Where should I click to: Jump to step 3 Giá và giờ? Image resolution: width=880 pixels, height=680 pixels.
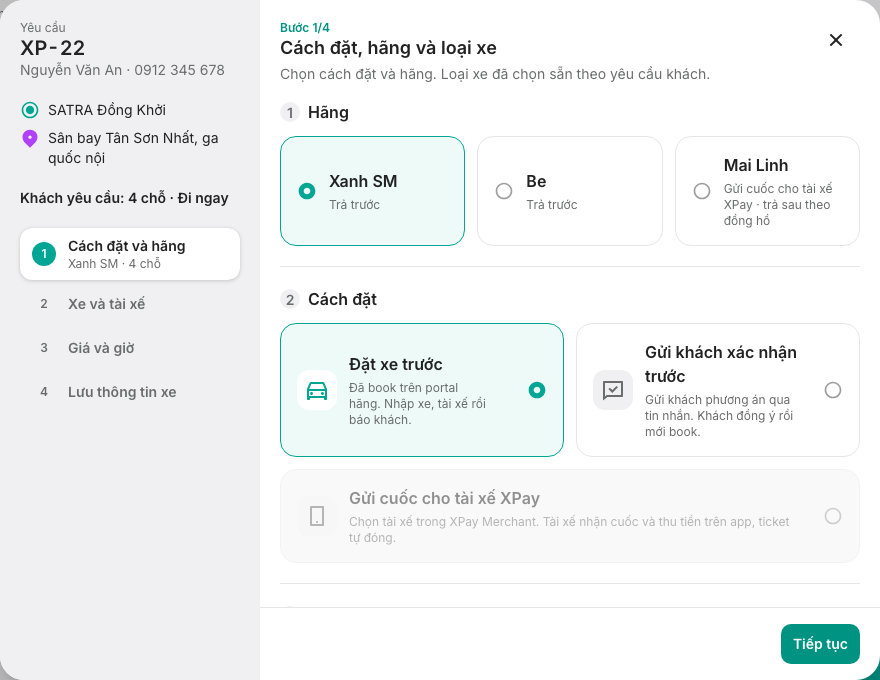tap(130, 348)
